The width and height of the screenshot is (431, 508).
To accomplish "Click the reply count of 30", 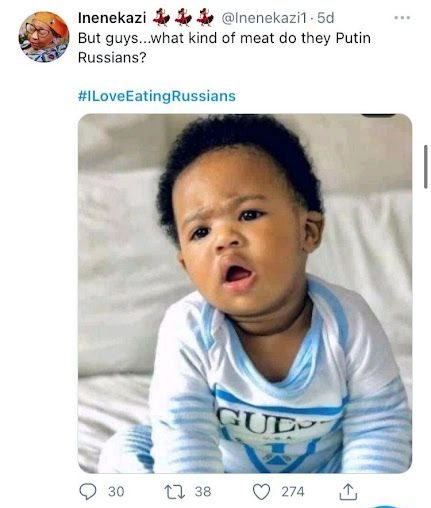I will pyautogui.click(x=116, y=492).
